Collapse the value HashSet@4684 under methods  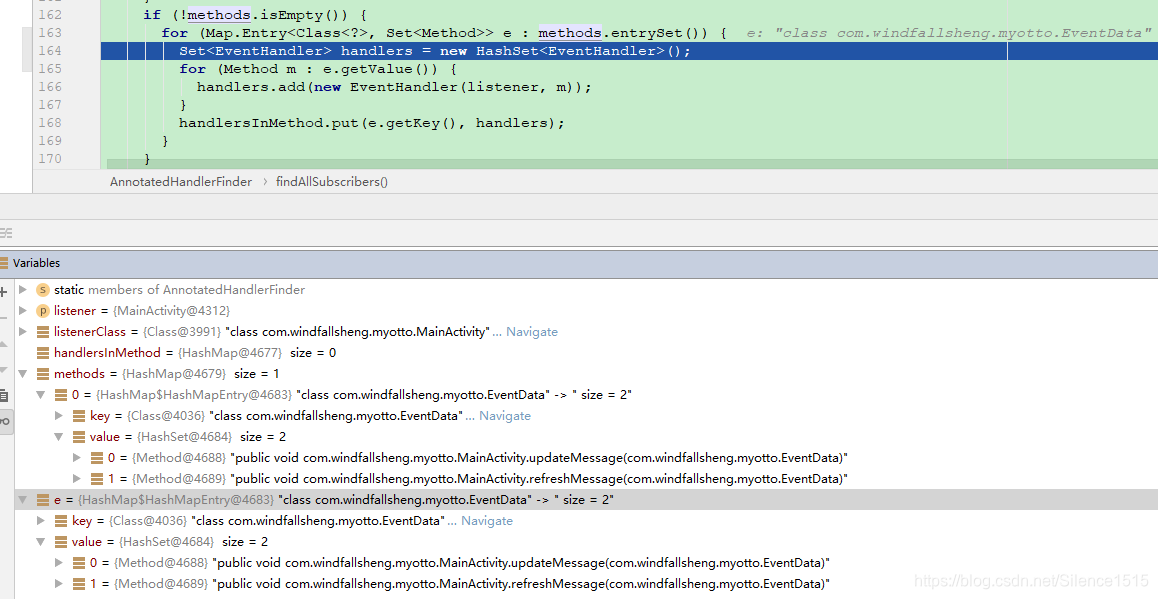59,437
